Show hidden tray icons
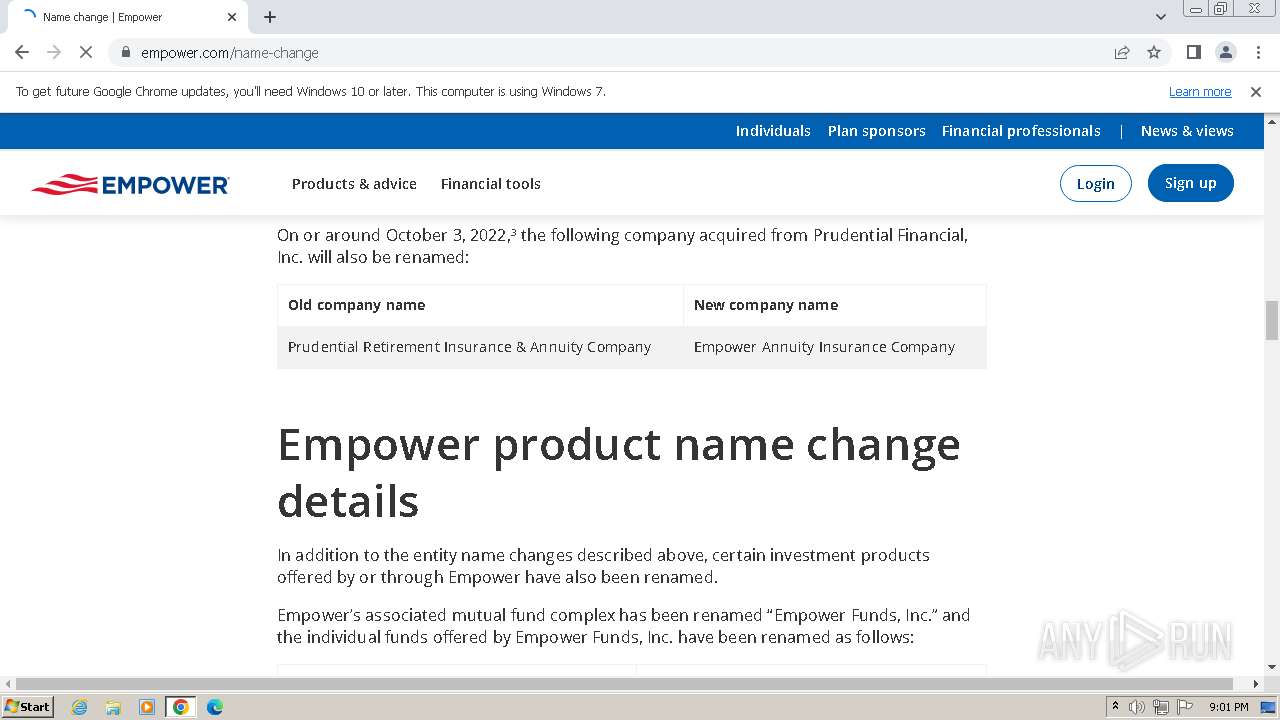Image resolution: width=1280 pixels, height=720 pixels. pyautogui.click(x=1115, y=707)
